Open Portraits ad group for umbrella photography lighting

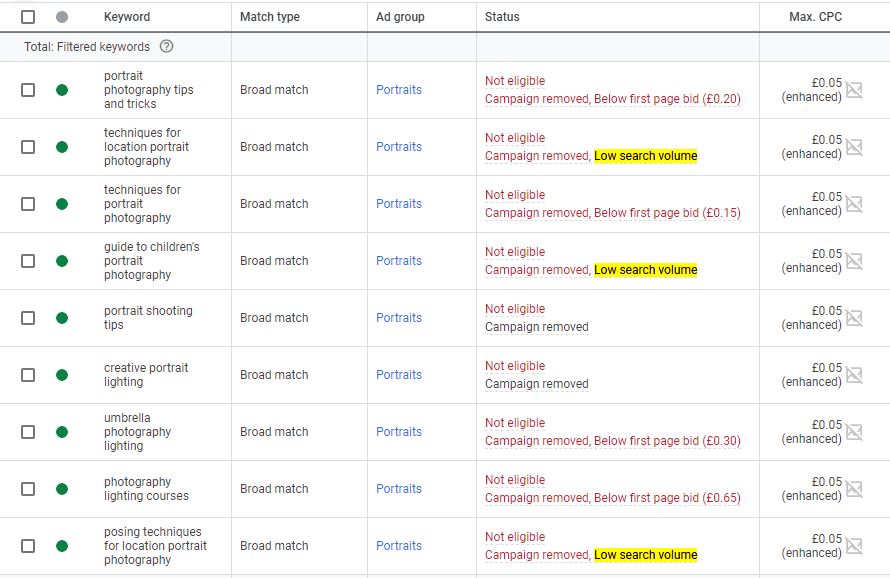(x=399, y=432)
